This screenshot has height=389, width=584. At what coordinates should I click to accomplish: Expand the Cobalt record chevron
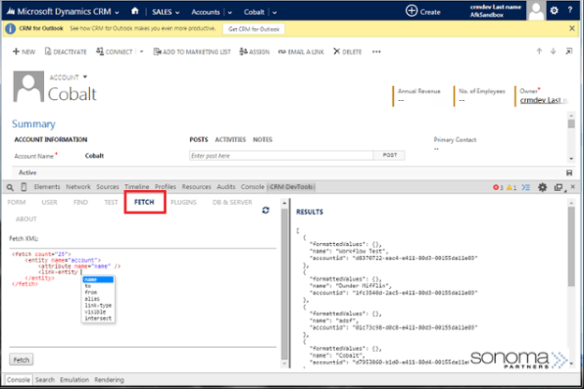point(274,12)
